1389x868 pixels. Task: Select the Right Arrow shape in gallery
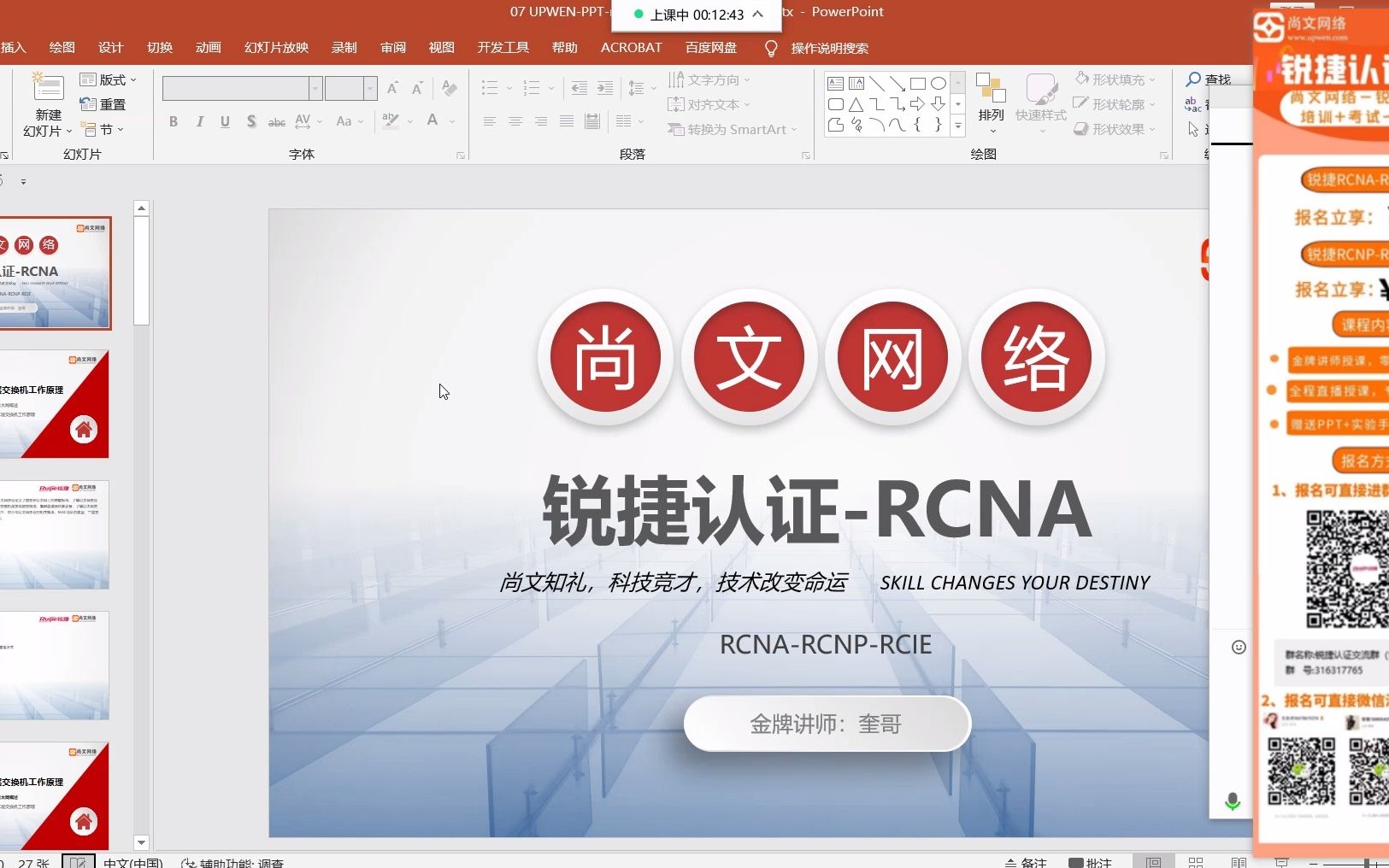[x=917, y=104]
